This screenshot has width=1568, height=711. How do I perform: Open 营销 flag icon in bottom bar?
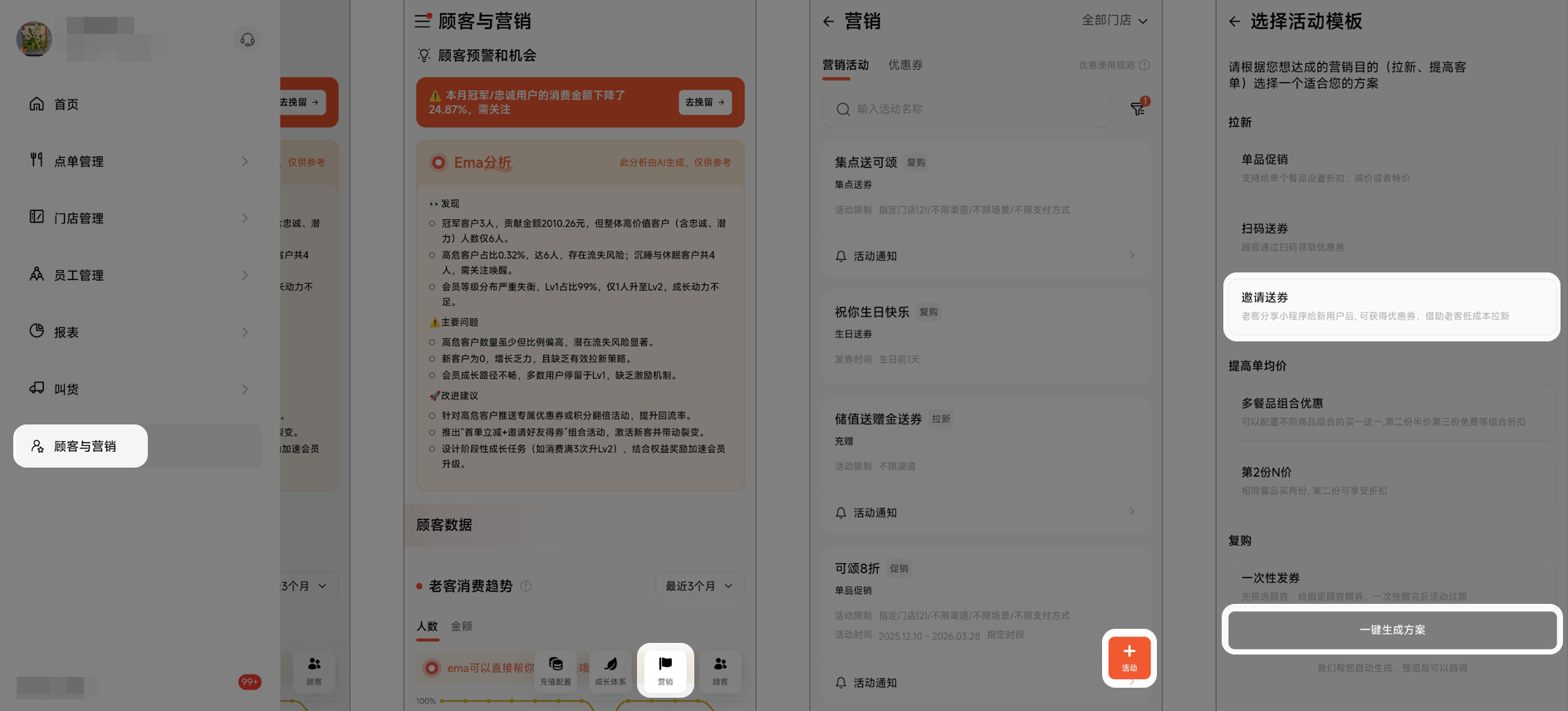(x=665, y=669)
